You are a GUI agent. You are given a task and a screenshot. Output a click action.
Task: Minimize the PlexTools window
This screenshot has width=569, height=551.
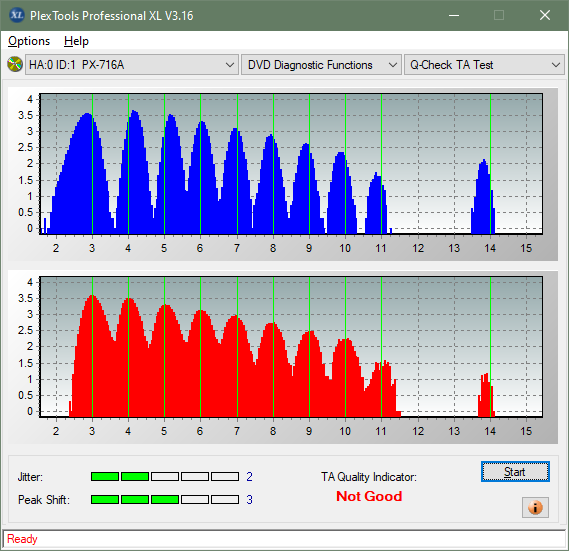point(454,16)
